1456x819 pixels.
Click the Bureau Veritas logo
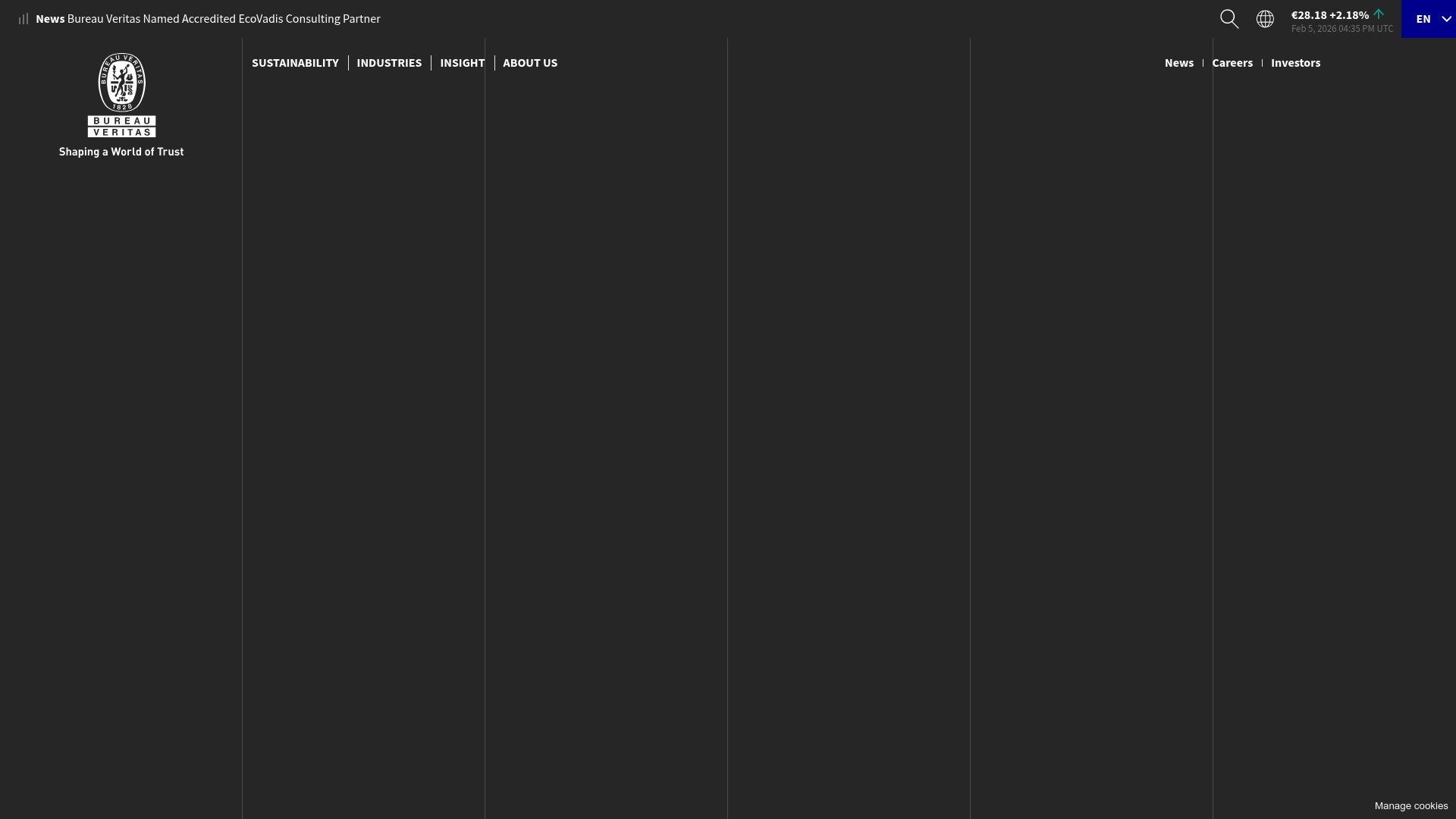tap(121, 96)
